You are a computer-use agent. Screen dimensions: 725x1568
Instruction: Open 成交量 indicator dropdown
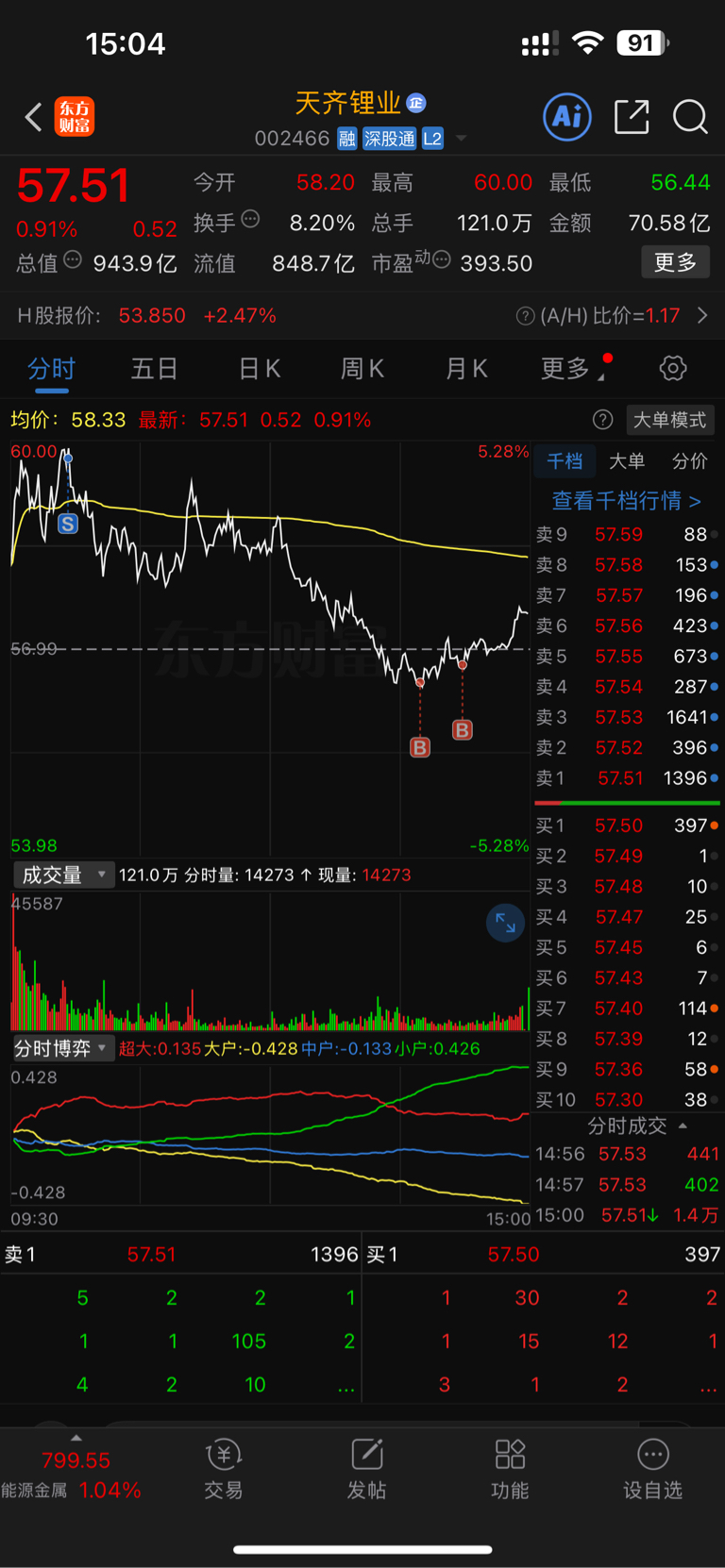click(63, 875)
